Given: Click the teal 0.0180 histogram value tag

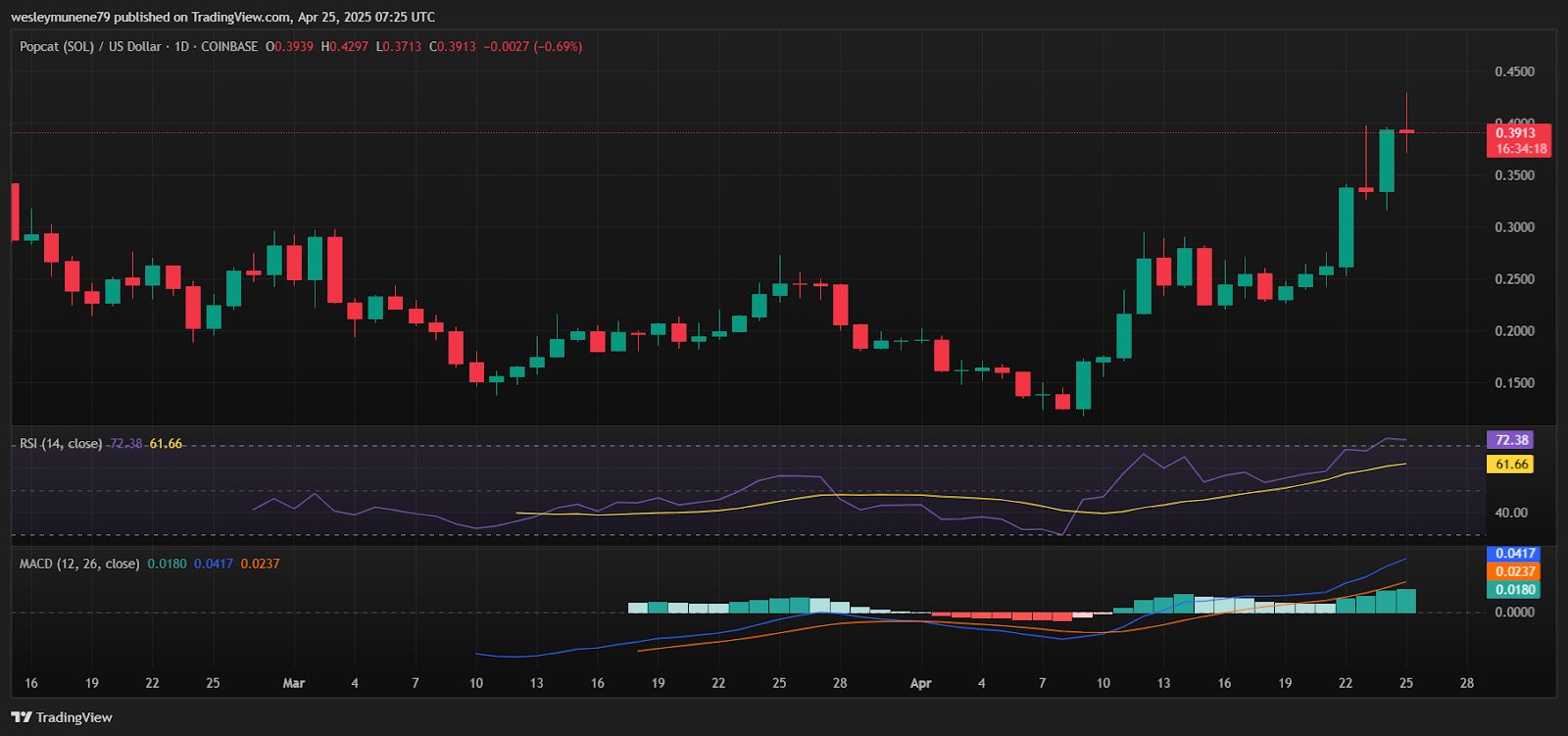Looking at the screenshot, I should (1512, 590).
